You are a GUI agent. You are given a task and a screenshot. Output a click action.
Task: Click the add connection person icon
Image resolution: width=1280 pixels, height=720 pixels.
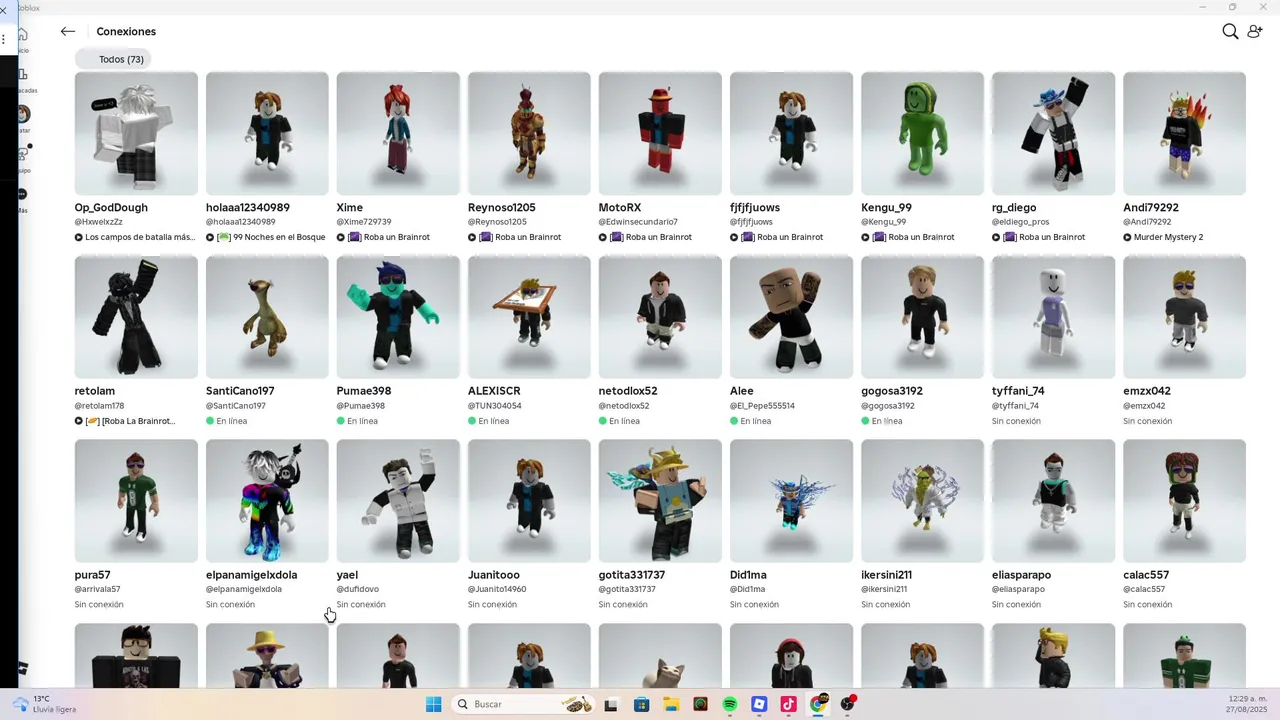click(x=1255, y=31)
